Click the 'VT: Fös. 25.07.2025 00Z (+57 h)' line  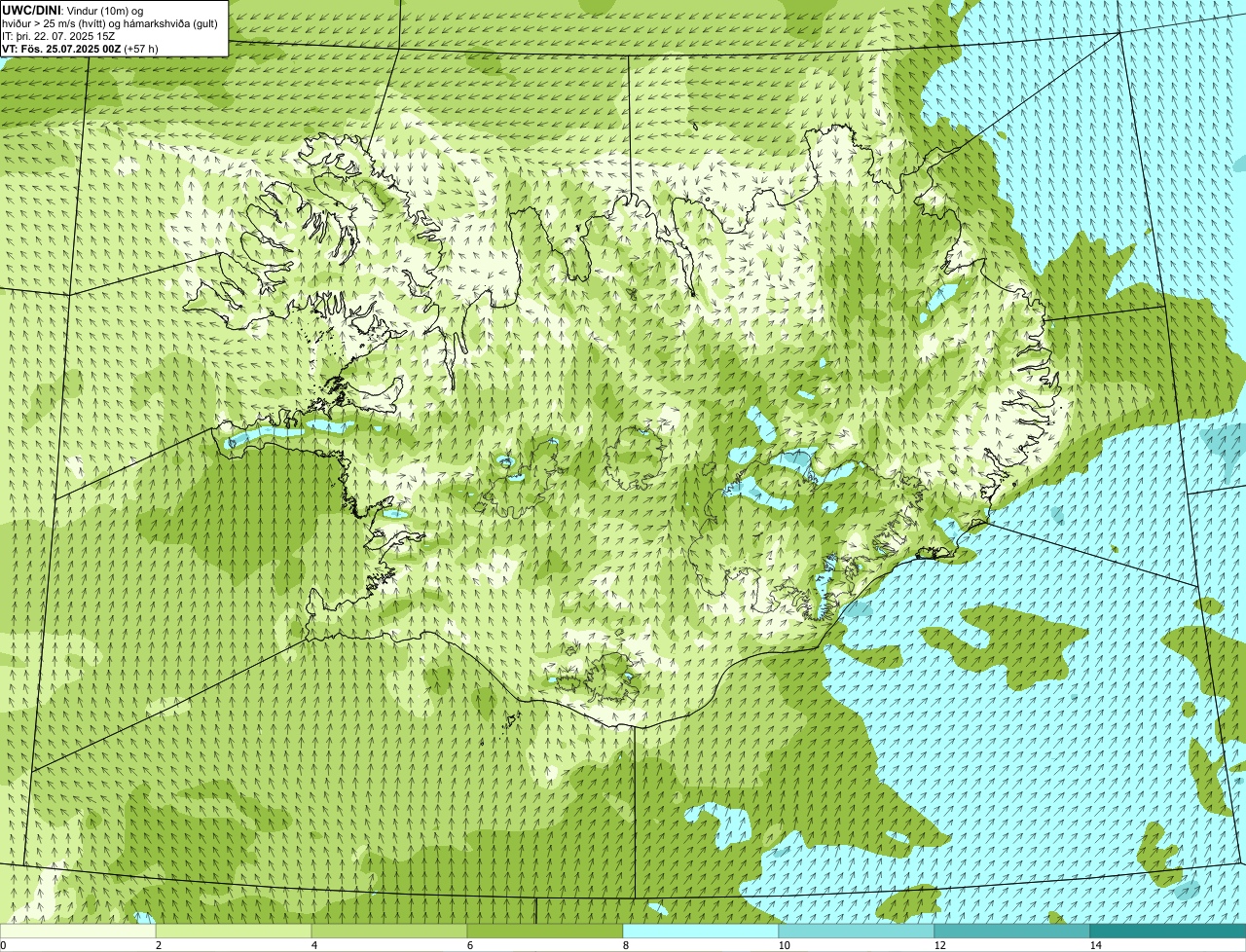pos(80,48)
